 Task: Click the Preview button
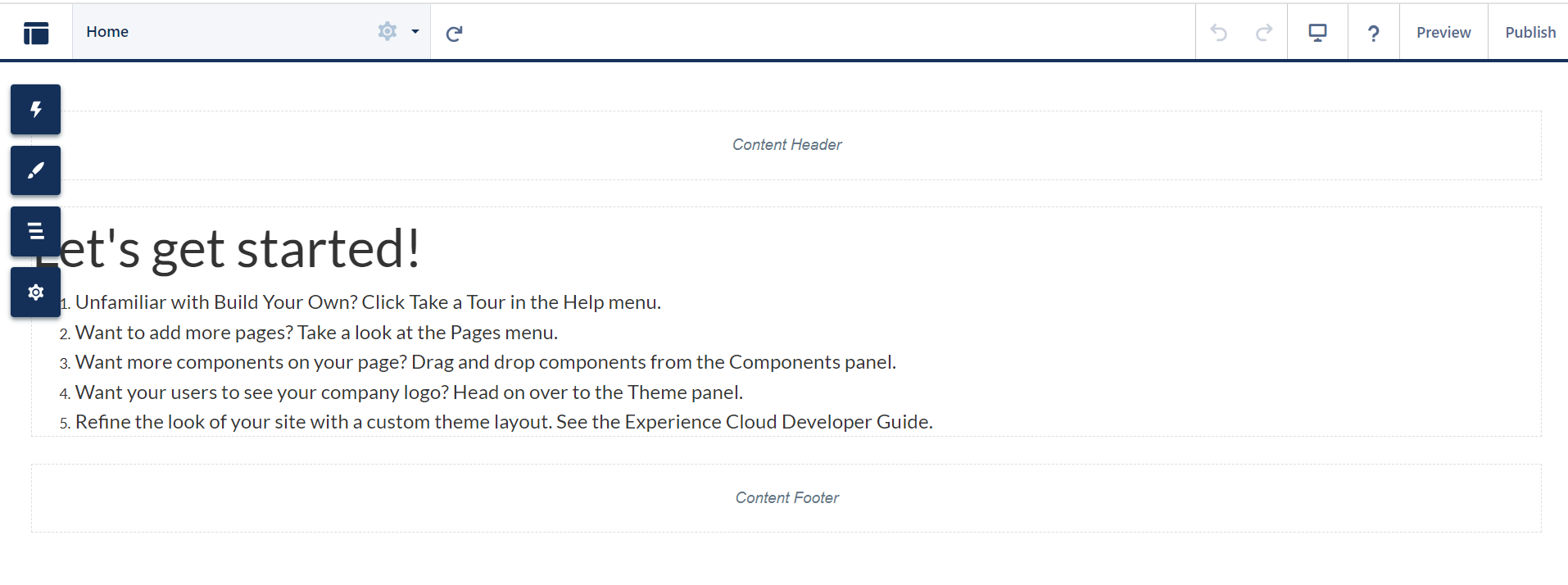[x=1443, y=33]
